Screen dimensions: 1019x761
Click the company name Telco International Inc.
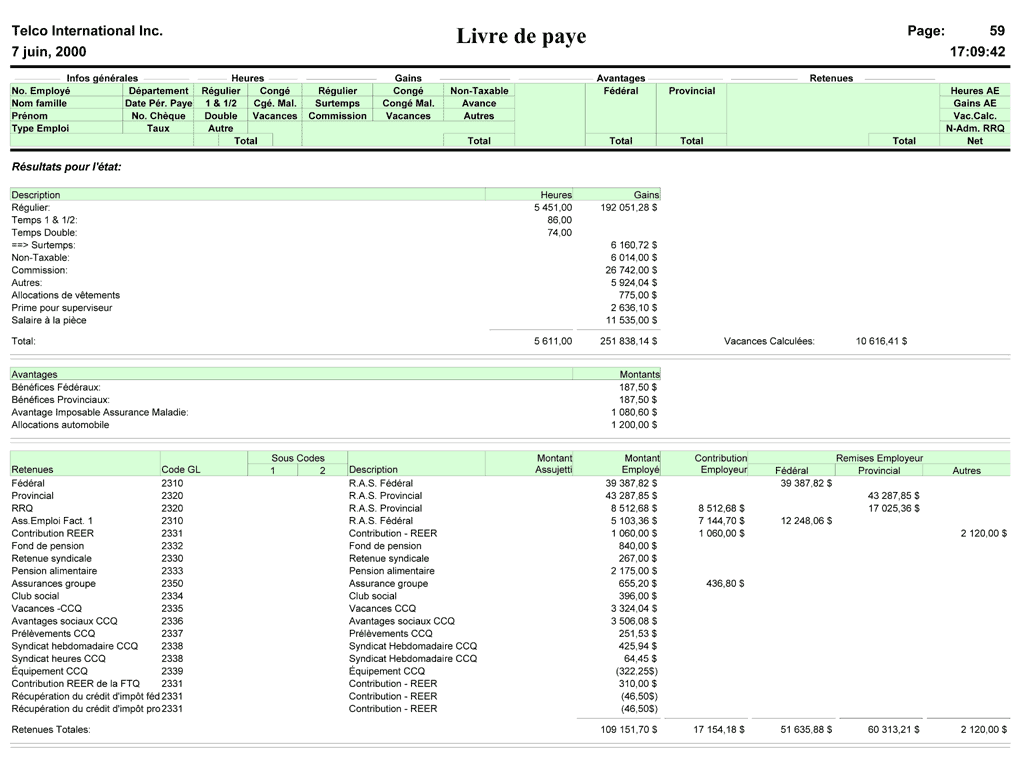point(86,31)
